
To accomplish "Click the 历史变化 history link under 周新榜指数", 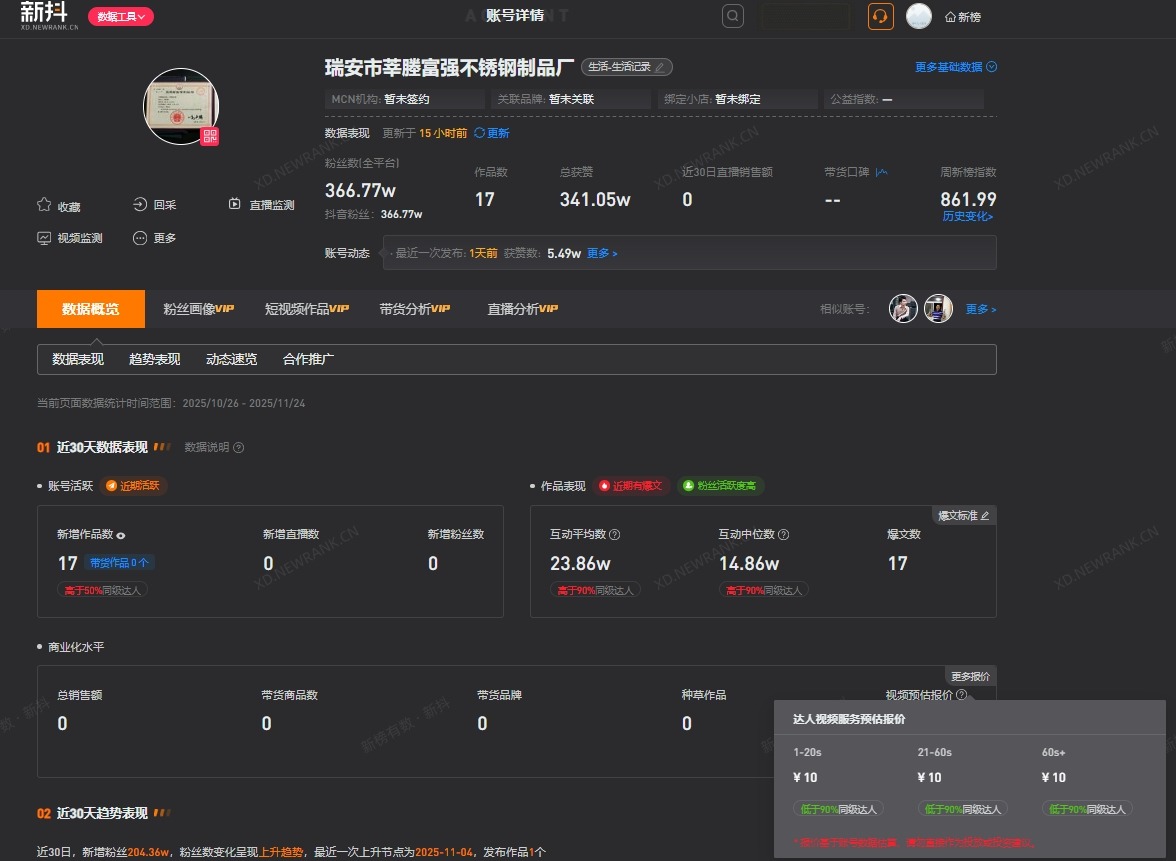I will coord(967,216).
